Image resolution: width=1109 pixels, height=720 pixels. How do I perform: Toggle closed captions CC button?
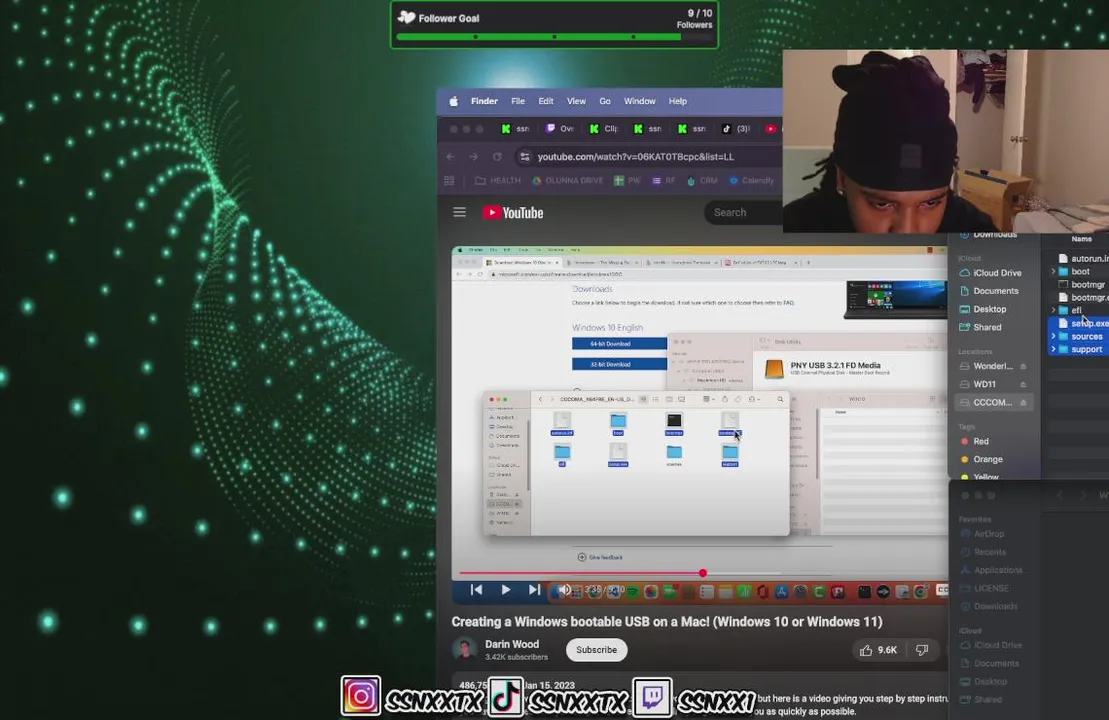(941, 589)
